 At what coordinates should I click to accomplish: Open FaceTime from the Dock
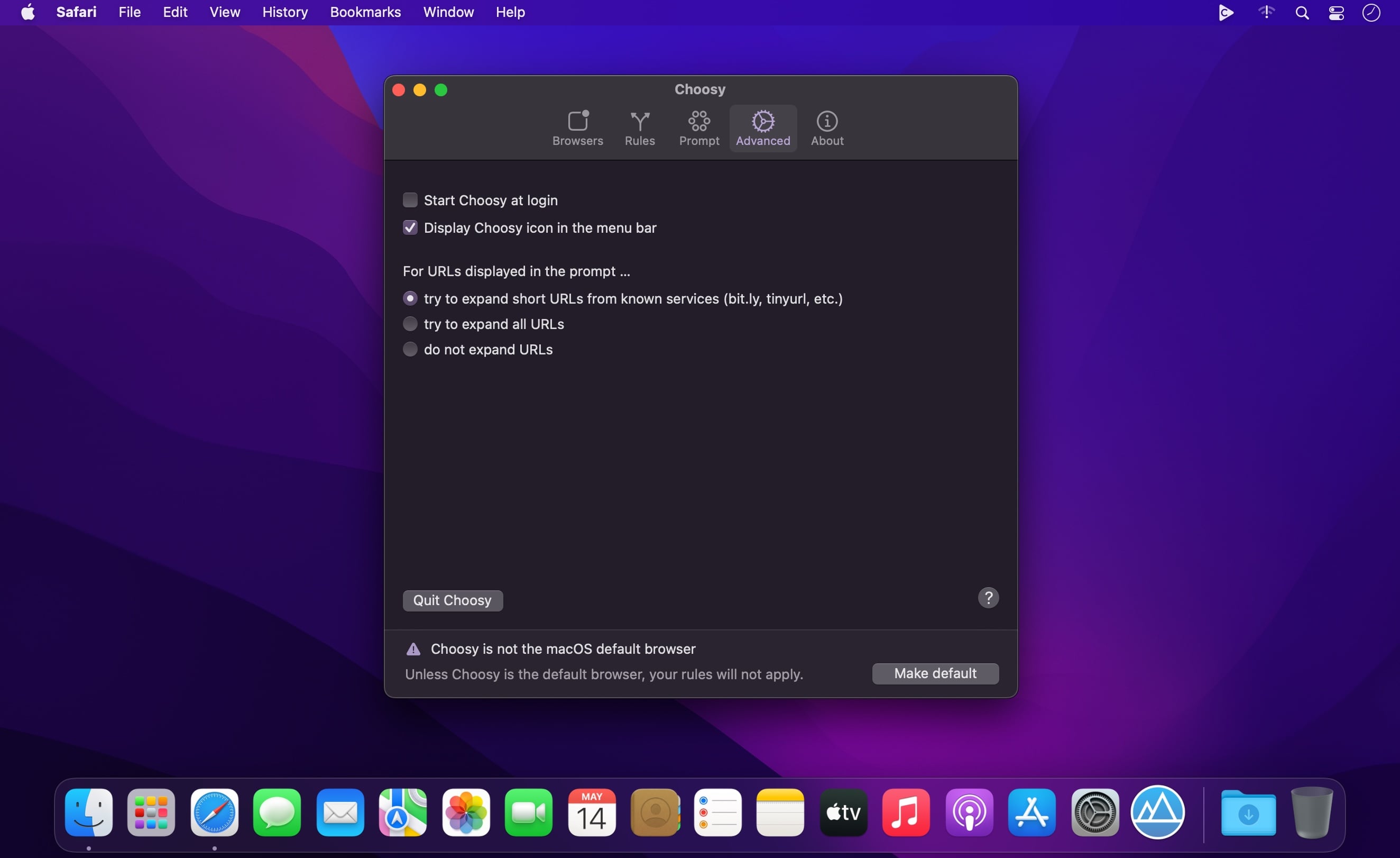(x=528, y=812)
